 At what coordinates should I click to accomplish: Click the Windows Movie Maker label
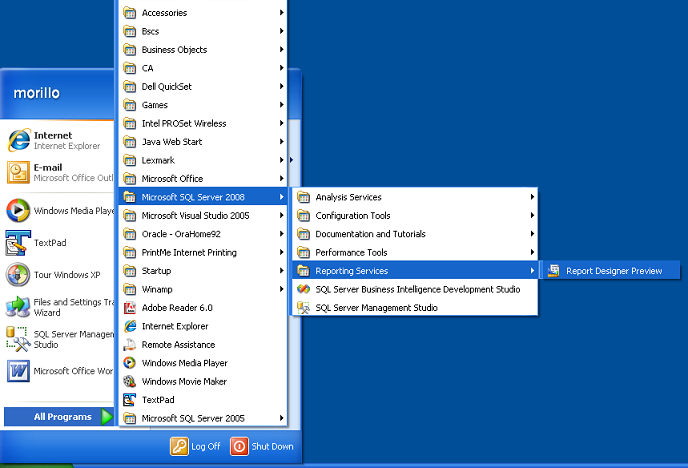tap(184, 382)
